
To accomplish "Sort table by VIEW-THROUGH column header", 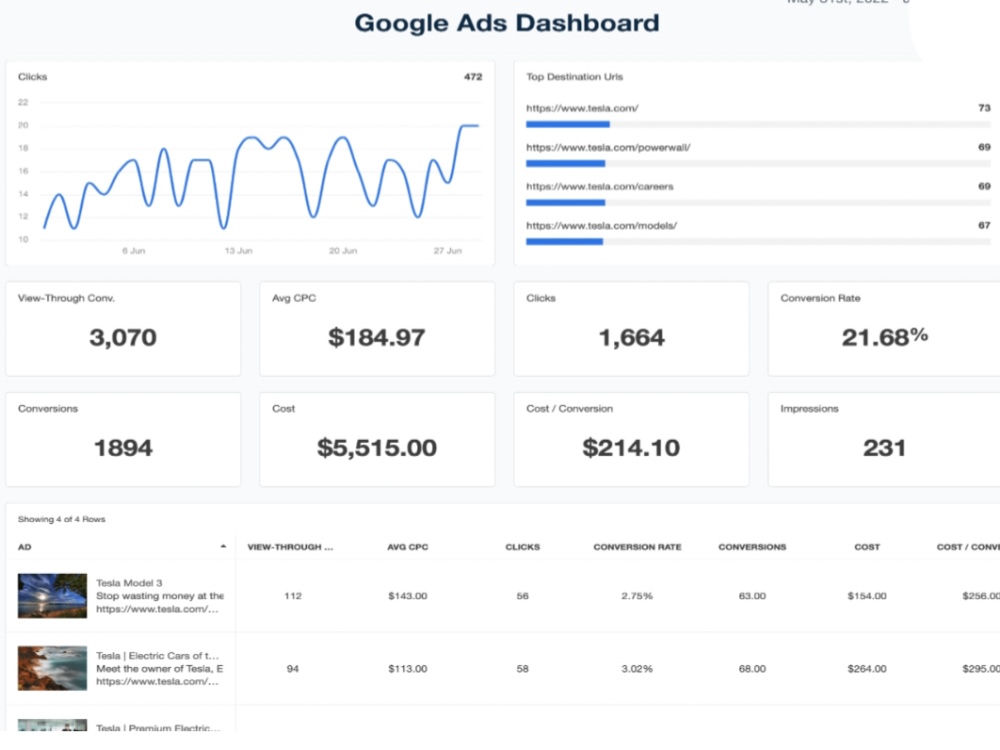I will point(290,547).
